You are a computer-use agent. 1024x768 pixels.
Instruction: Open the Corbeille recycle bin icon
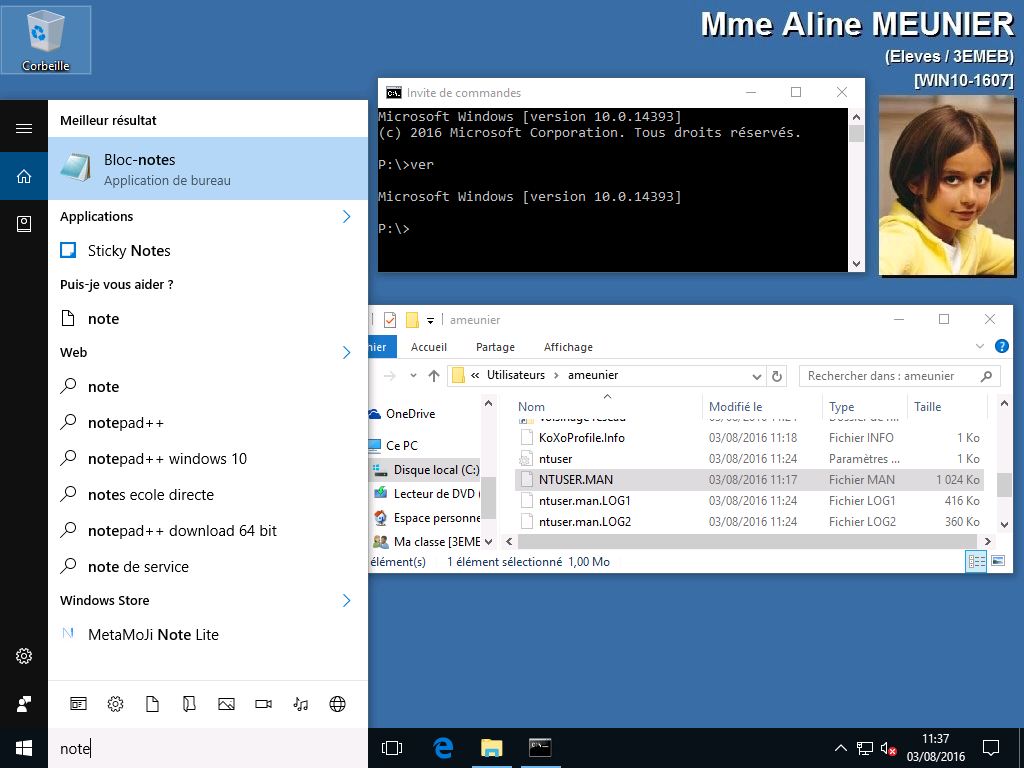46,40
